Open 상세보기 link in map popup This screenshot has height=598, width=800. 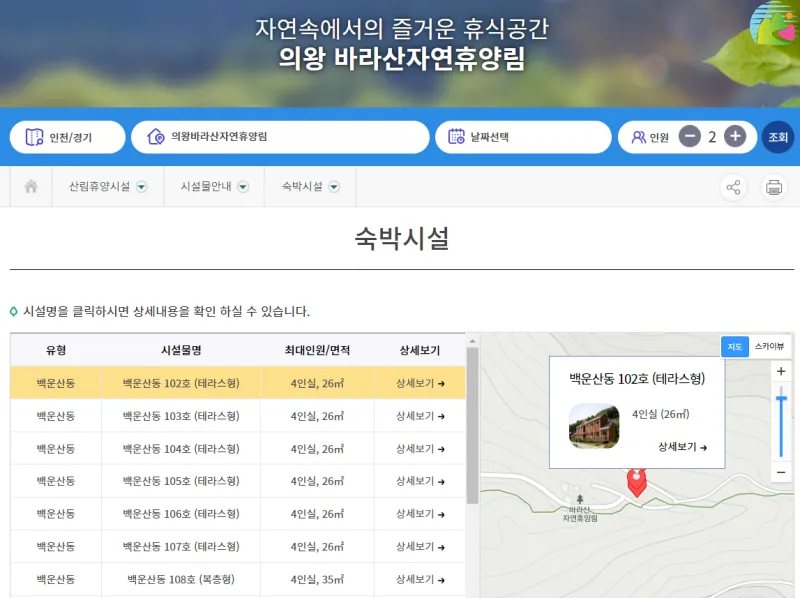(682, 447)
